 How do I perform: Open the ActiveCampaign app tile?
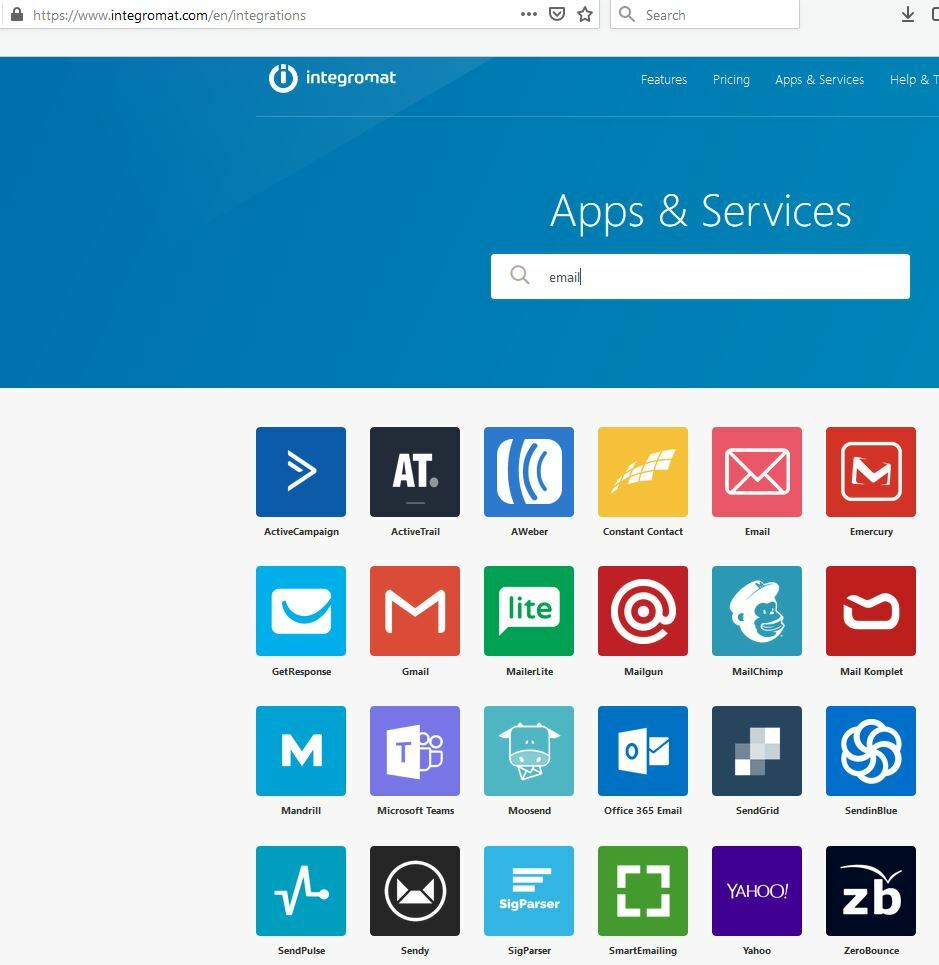[x=301, y=472]
